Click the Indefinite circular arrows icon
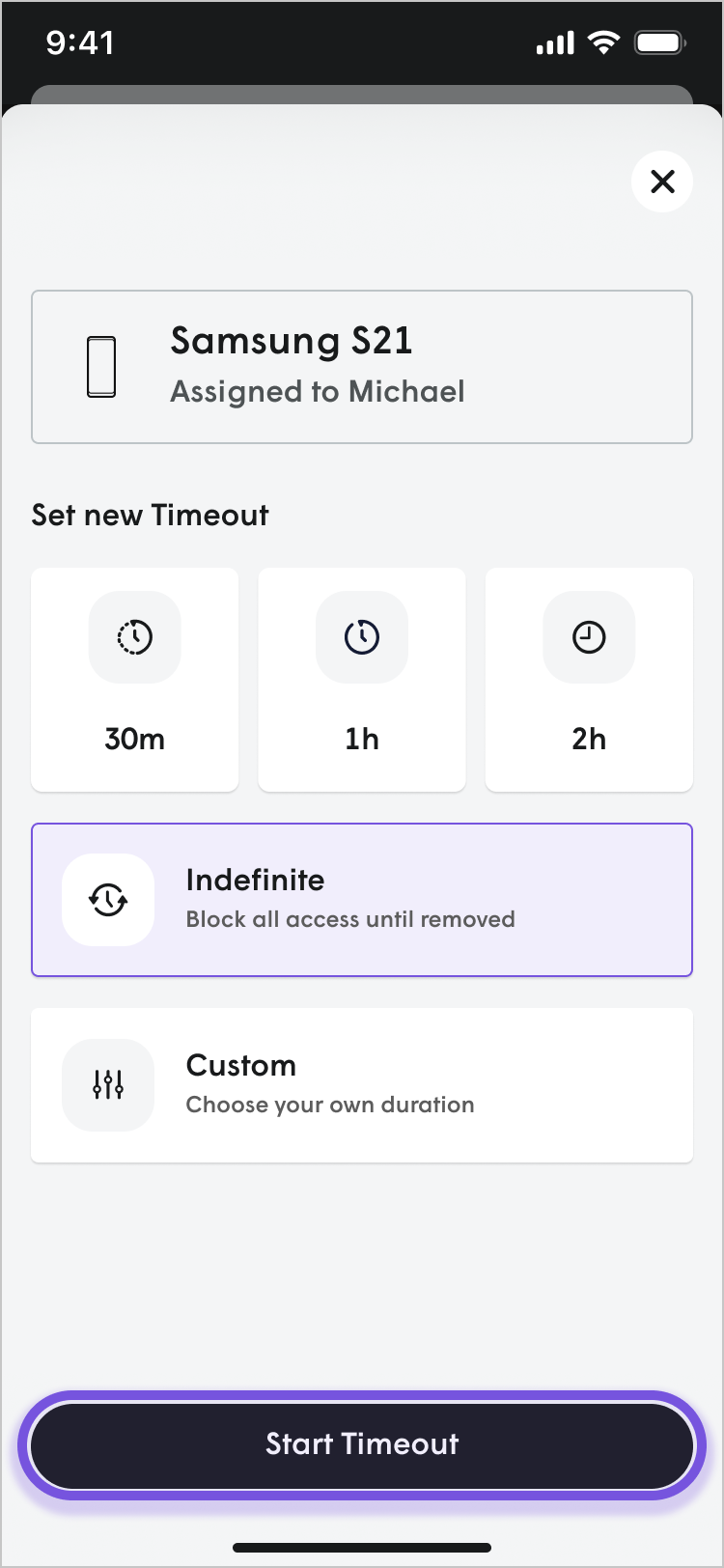Viewport: 724px width, 1568px height. (108, 899)
